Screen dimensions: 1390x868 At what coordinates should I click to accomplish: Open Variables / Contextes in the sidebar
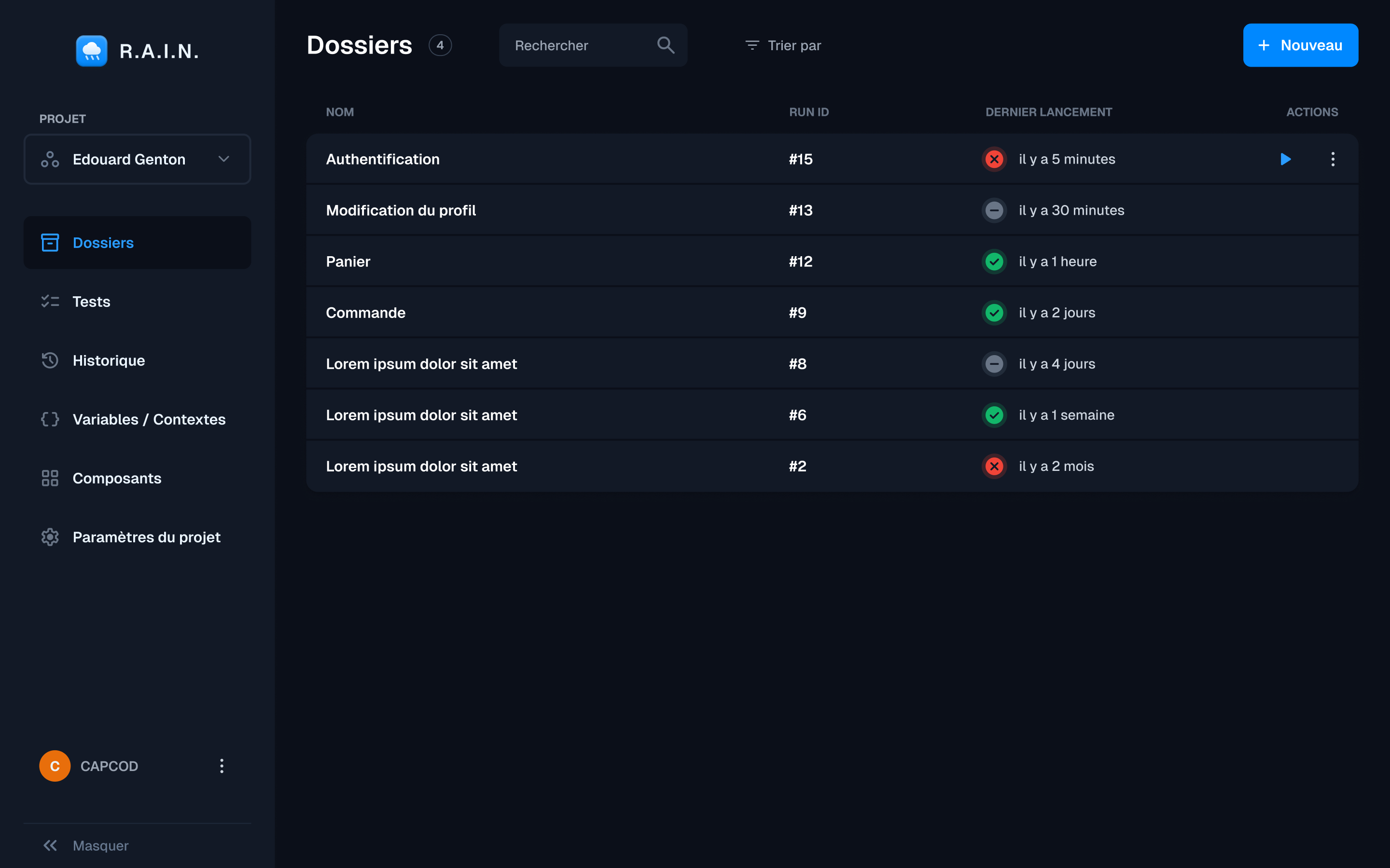(137, 419)
